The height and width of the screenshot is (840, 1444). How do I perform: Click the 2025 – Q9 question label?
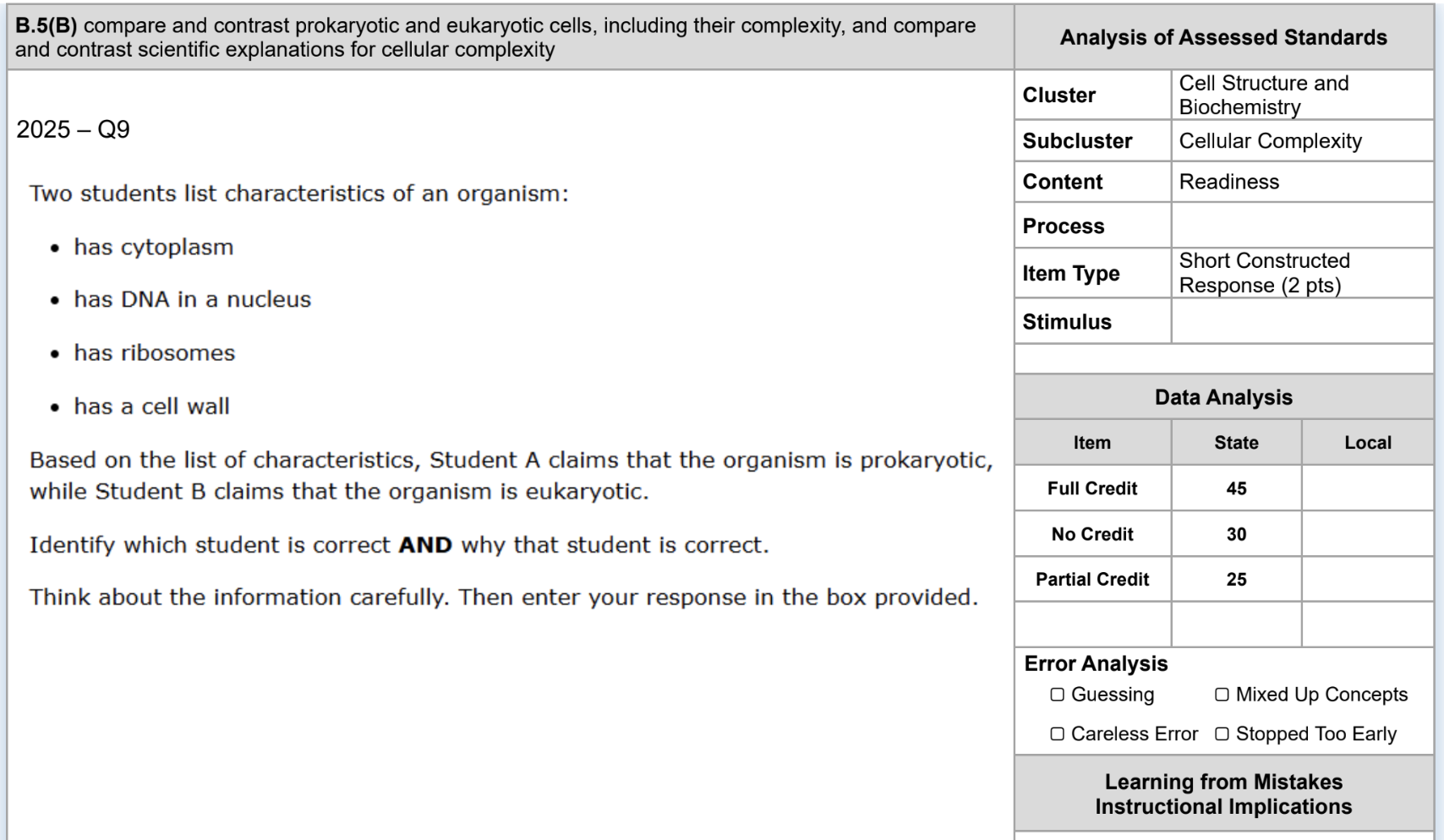tap(73, 129)
